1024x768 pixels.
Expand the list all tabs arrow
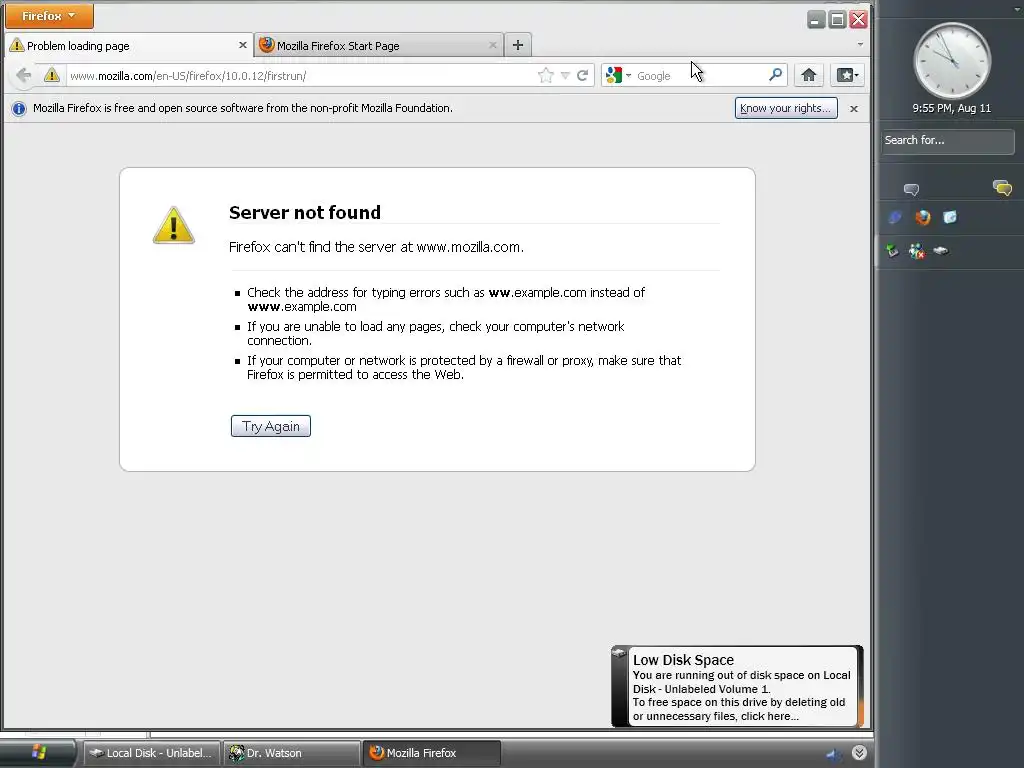[860, 45]
